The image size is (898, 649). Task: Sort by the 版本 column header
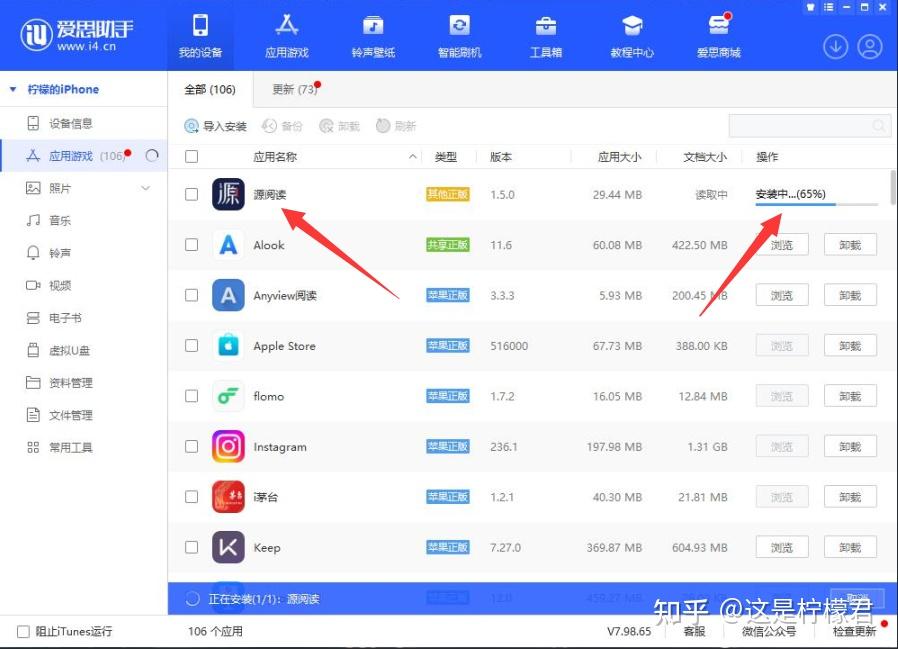coord(501,157)
